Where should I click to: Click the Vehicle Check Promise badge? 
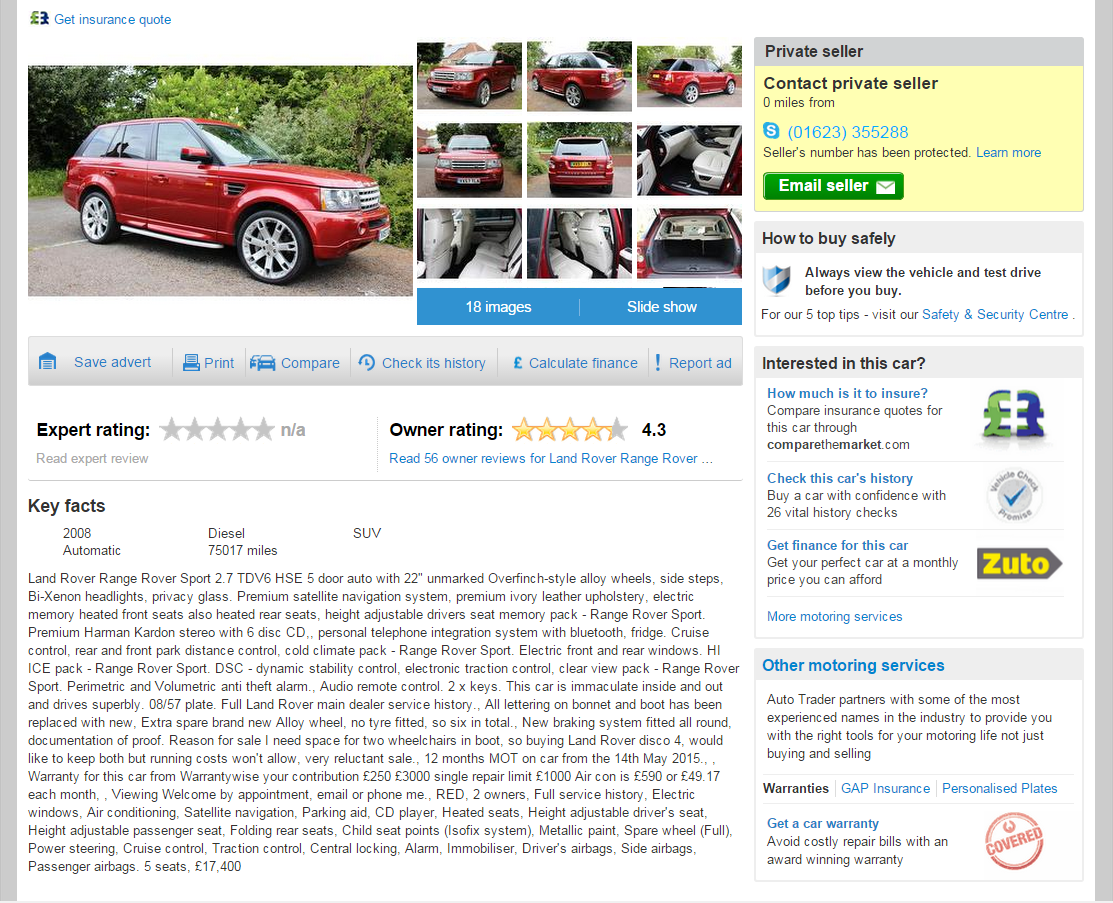1015,495
